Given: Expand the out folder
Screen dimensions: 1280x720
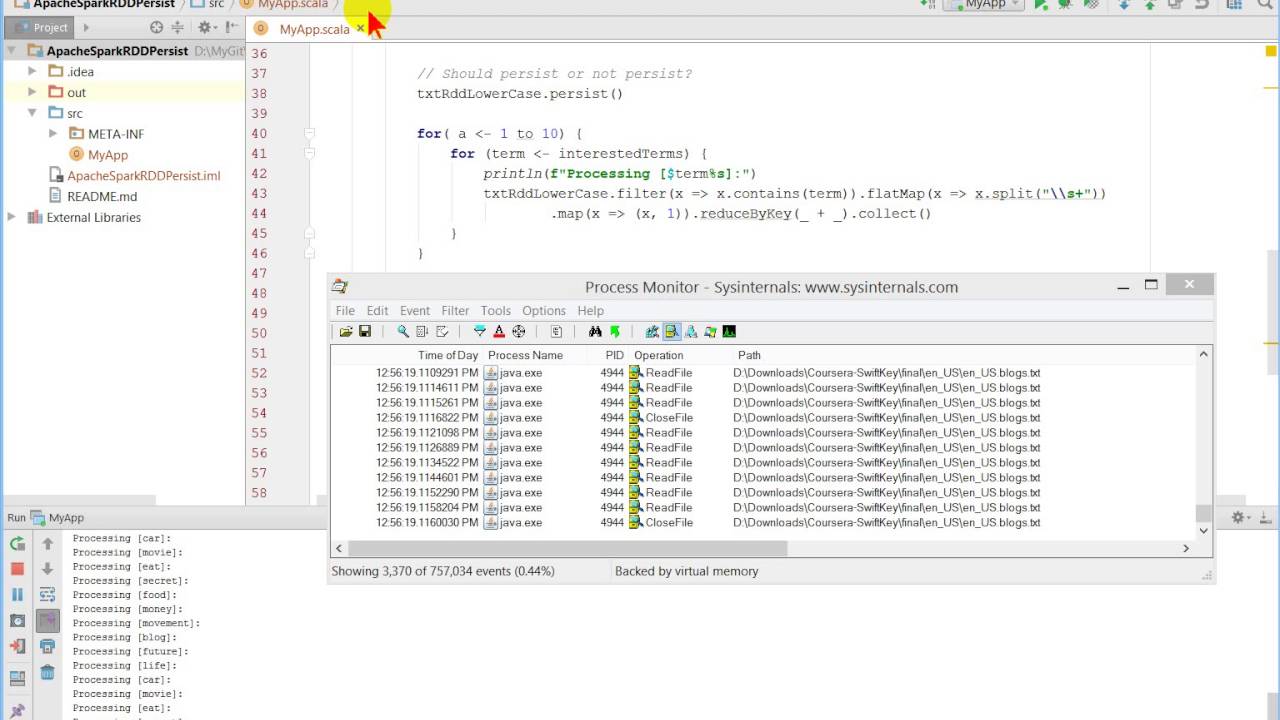Looking at the screenshot, I should (32, 92).
